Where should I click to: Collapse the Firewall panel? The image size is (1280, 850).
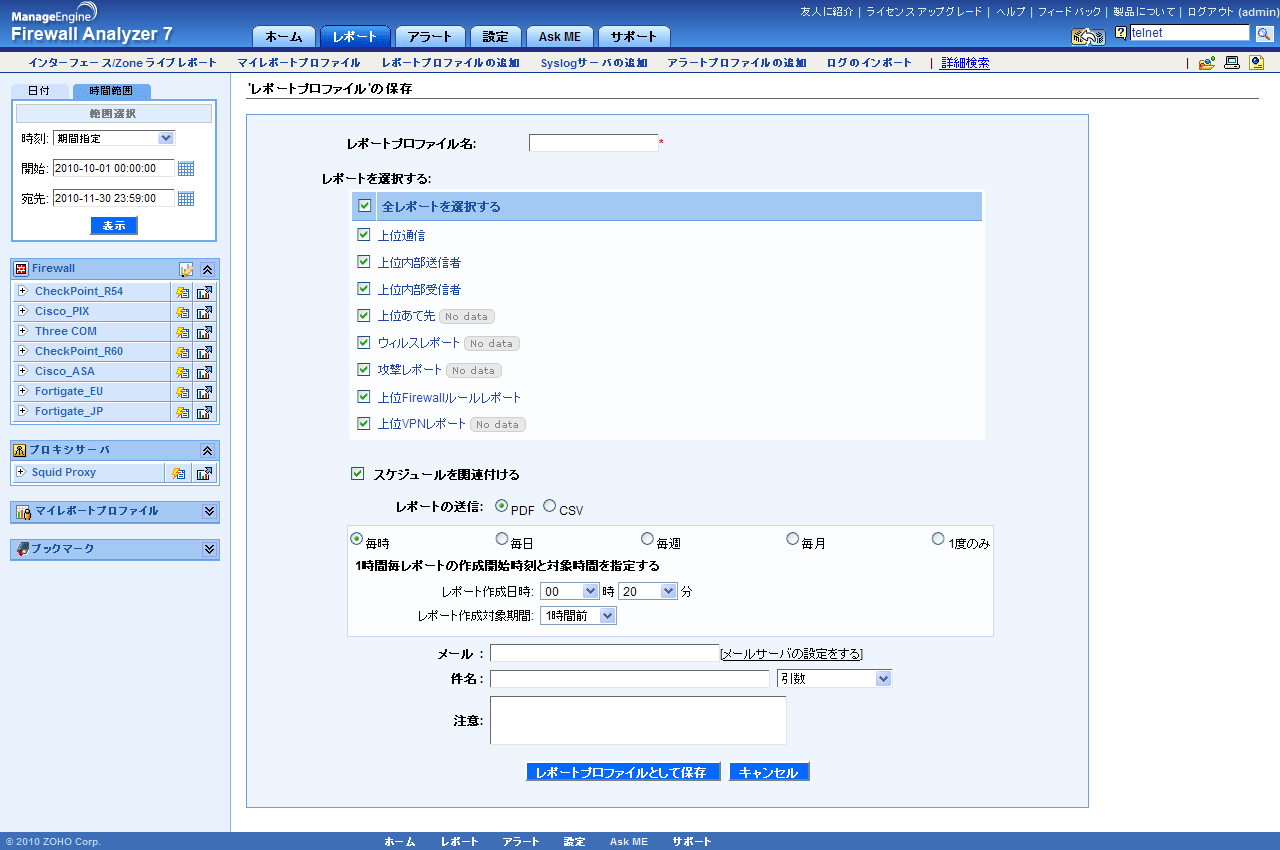tap(207, 269)
